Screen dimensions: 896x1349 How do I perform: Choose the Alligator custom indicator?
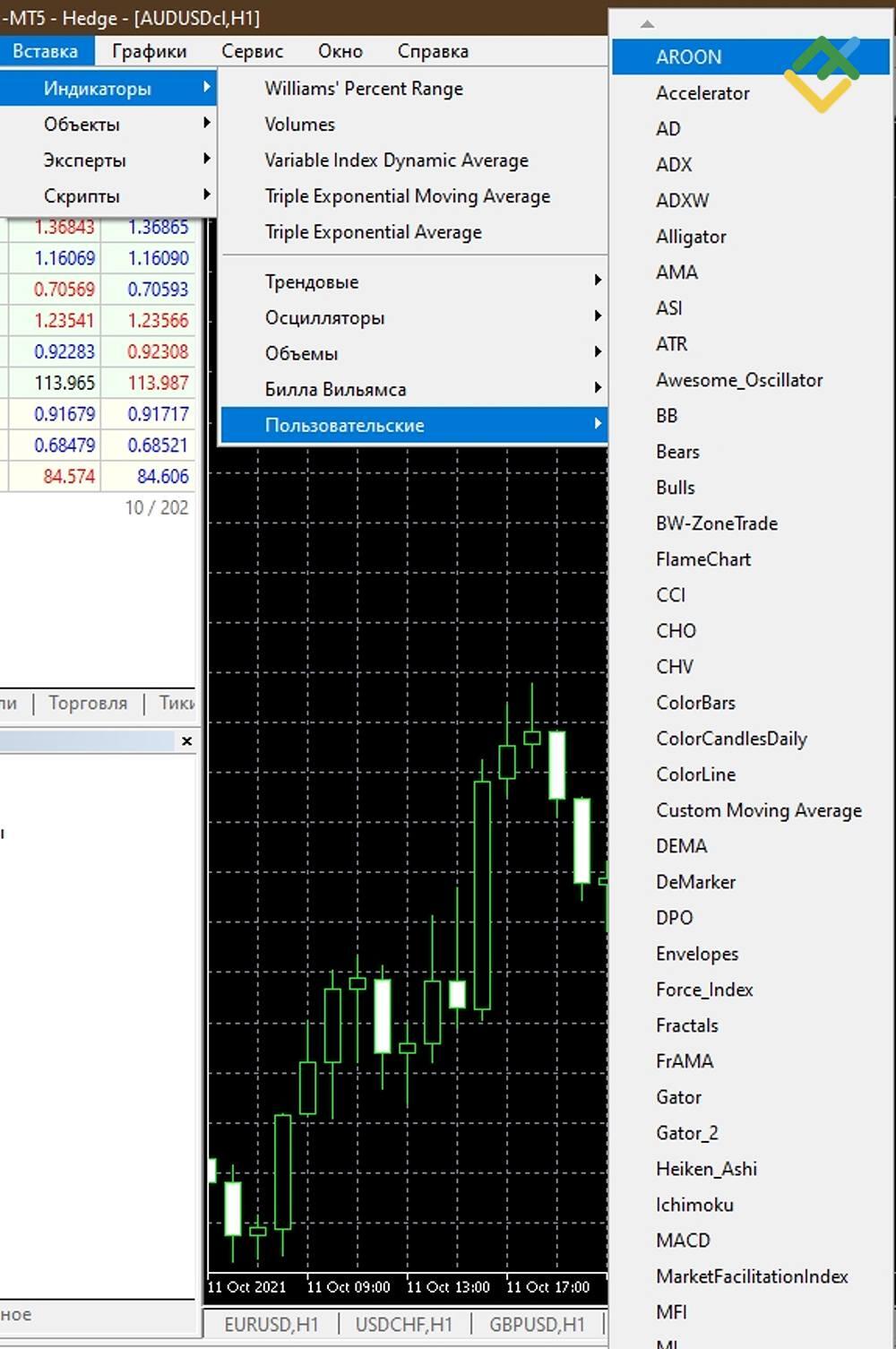pos(751,236)
